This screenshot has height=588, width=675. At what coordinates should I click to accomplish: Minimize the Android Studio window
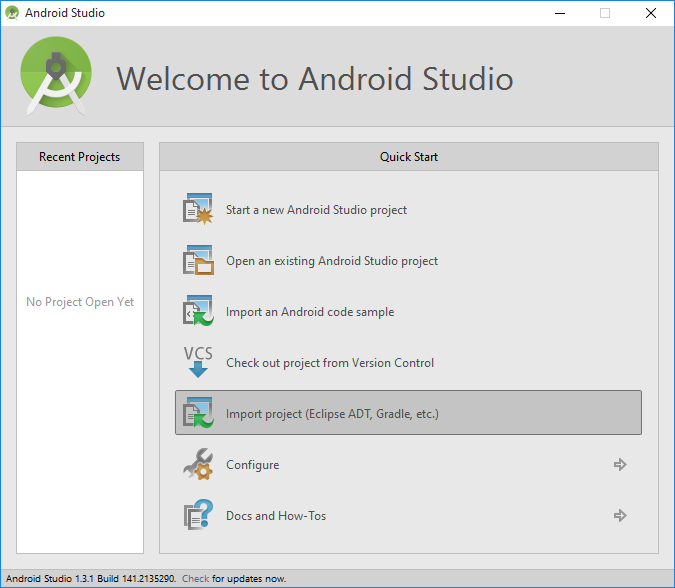[x=560, y=13]
